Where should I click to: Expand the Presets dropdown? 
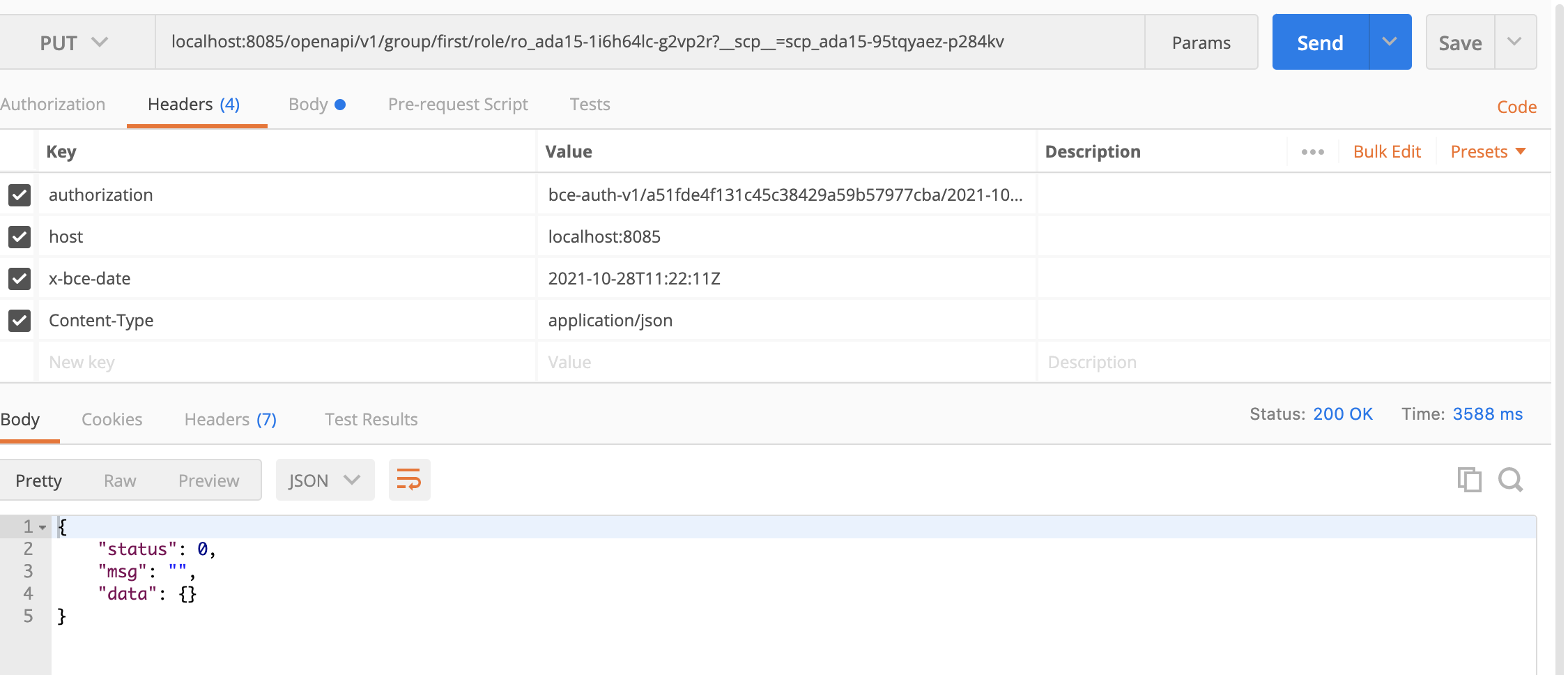[1488, 152]
